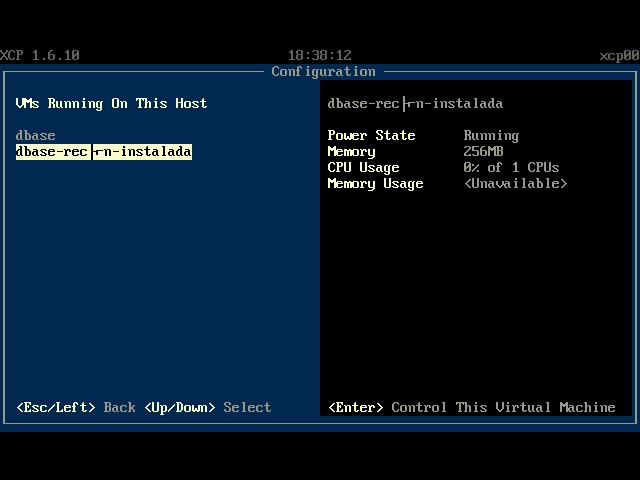Click the XCP 1.6.10 version label
This screenshot has height=480, width=640.
click(40, 55)
